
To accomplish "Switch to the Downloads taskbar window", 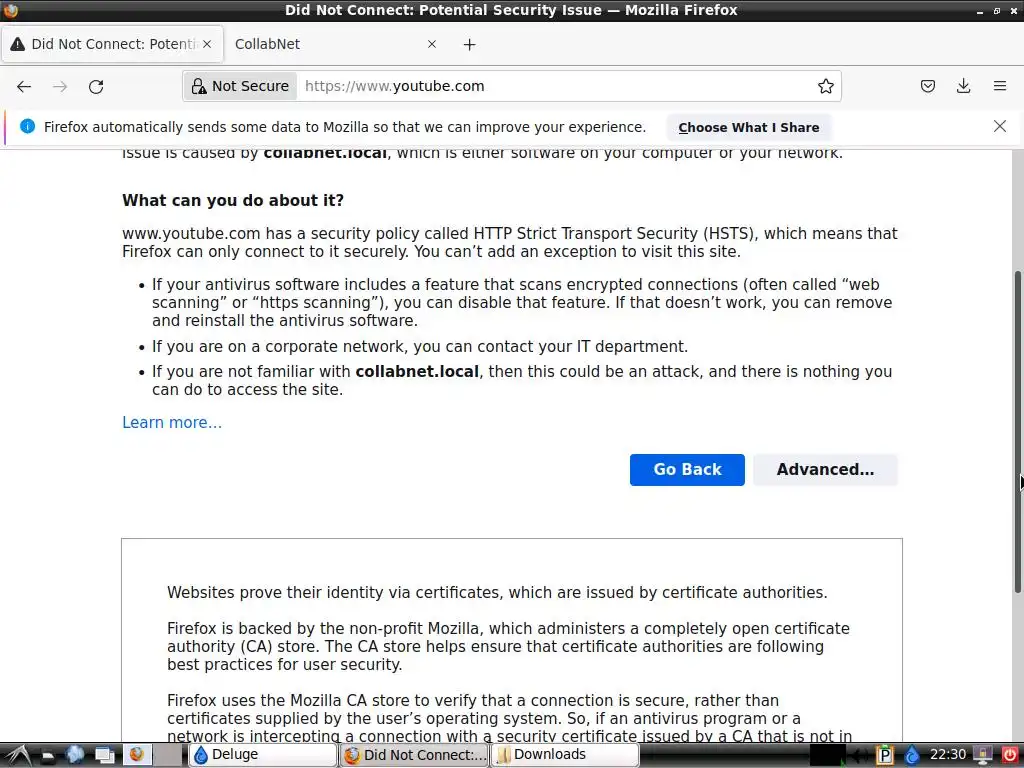I will click(565, 755).
